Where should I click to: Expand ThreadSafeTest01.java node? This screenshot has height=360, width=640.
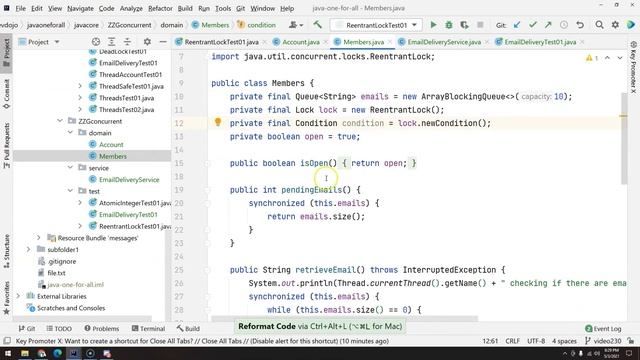pos(80,86)
